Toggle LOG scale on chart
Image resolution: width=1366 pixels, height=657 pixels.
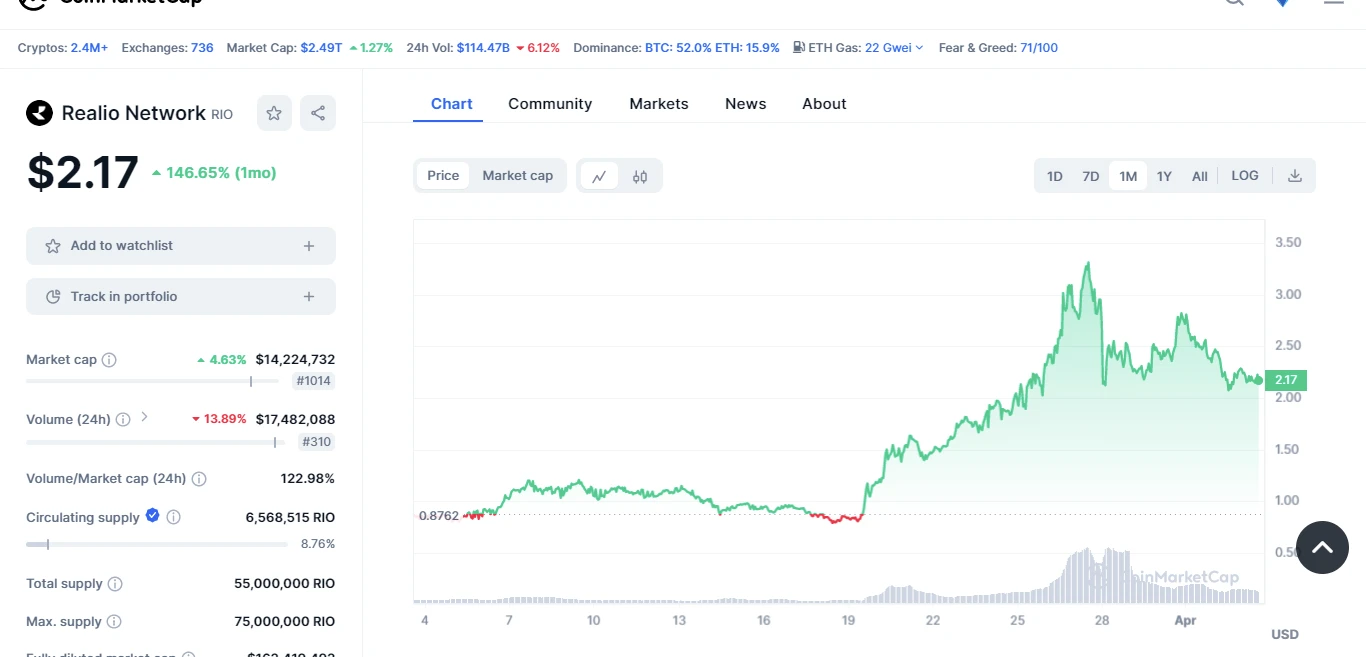[x=1245, y=176]
